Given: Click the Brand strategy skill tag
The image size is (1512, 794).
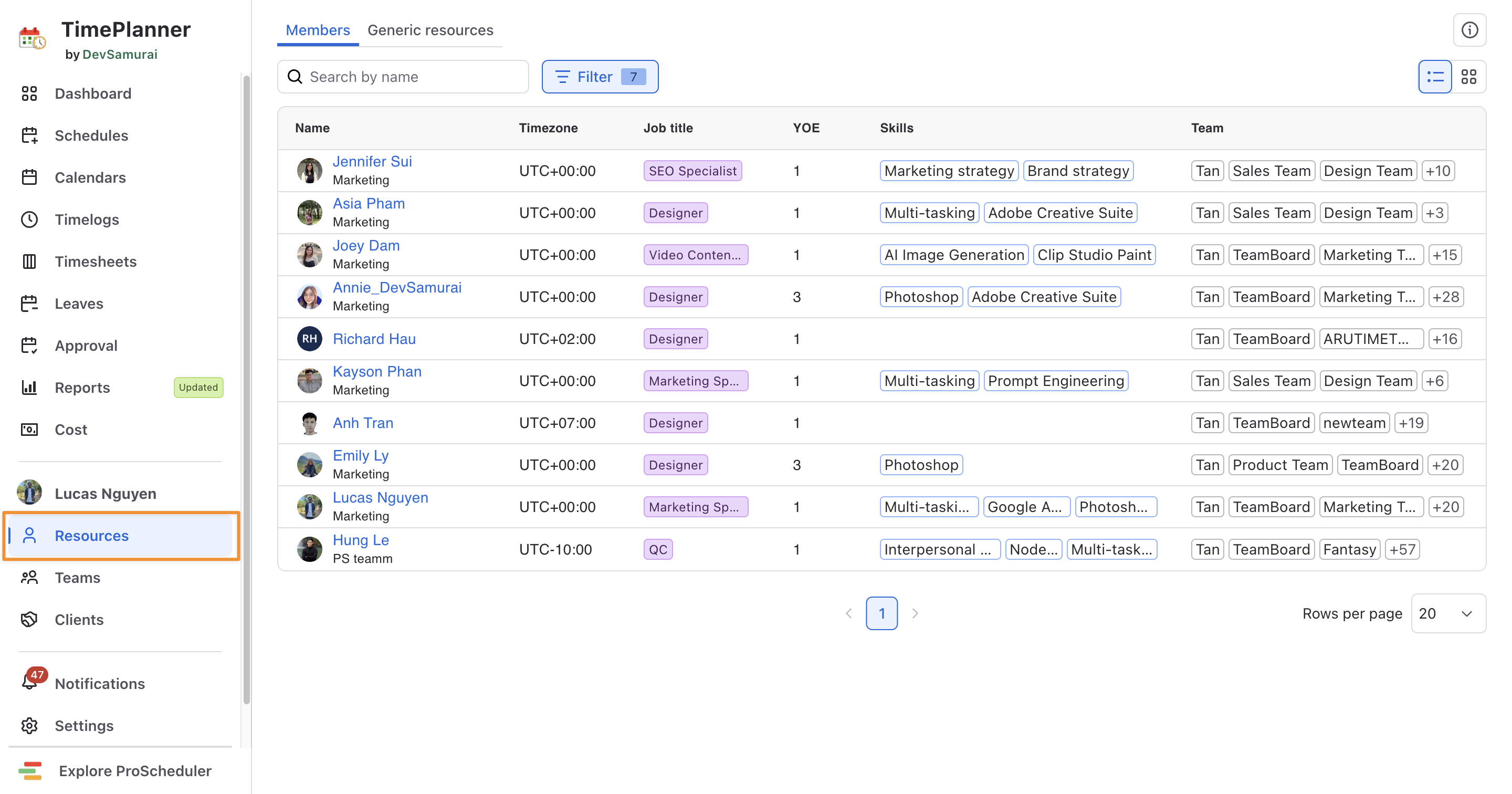Looking at the screenshot, I should (1078, 171).
